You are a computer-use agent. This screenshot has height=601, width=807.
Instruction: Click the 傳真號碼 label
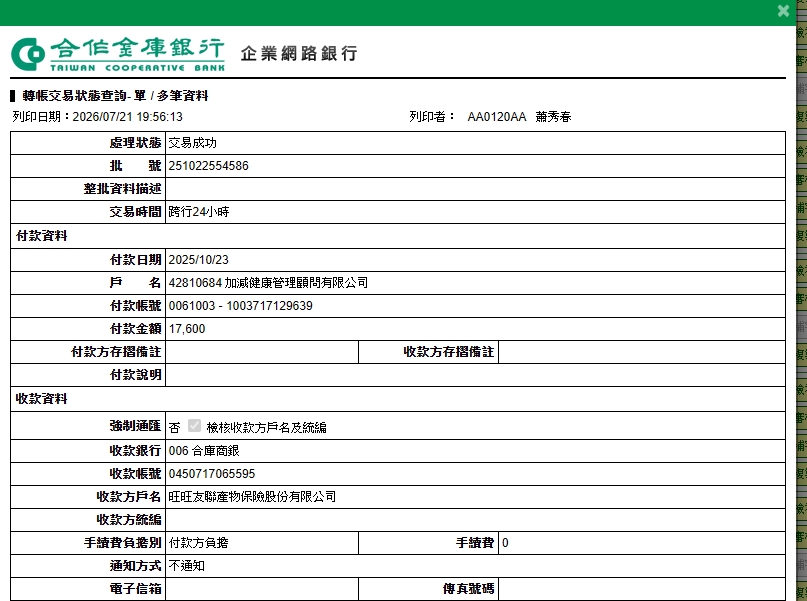[x=468, y=589]
